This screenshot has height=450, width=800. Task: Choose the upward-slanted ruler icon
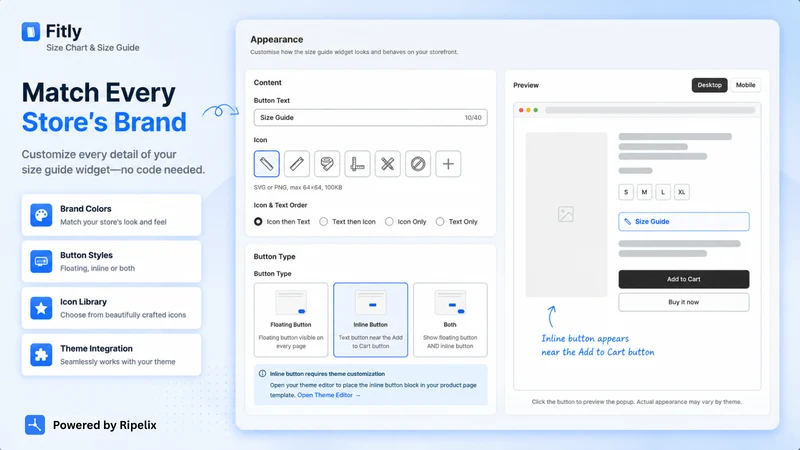(297, 164)
